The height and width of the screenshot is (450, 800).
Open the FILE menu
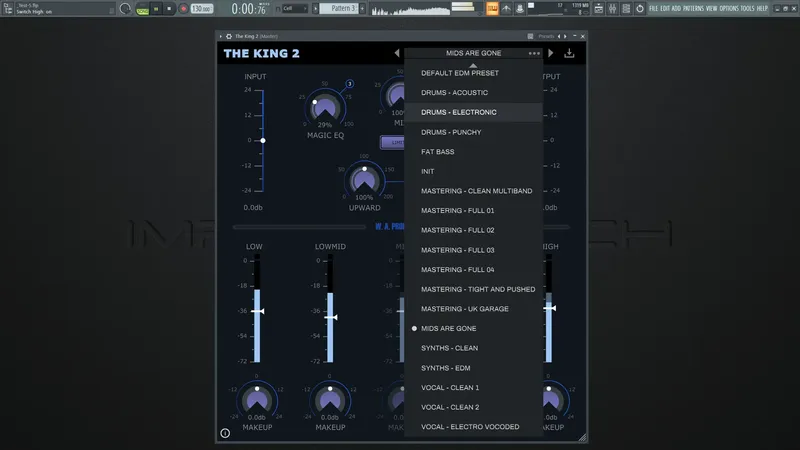[x=654, y=9]
